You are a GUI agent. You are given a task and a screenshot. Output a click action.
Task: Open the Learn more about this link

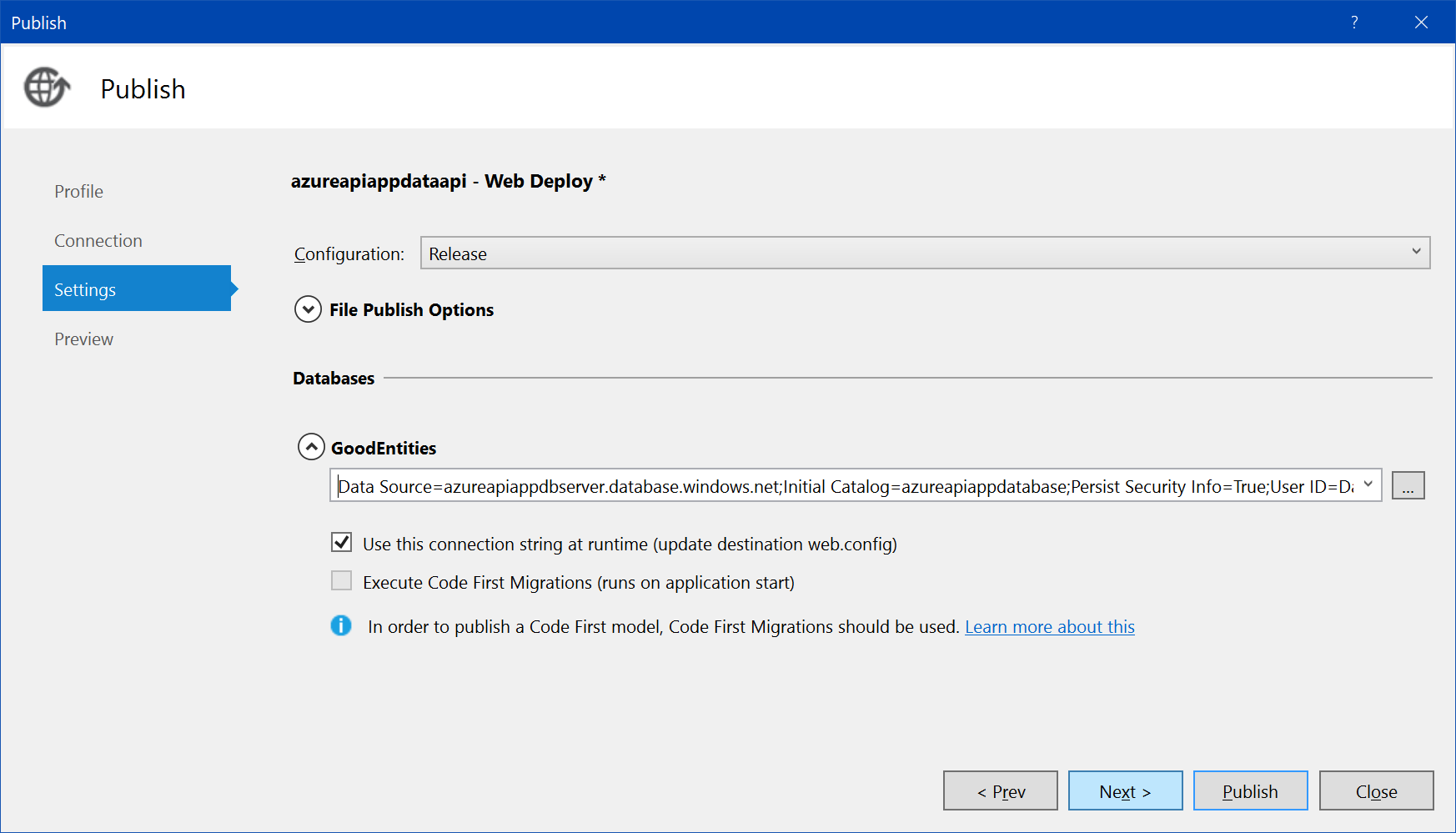point(1049,627)
